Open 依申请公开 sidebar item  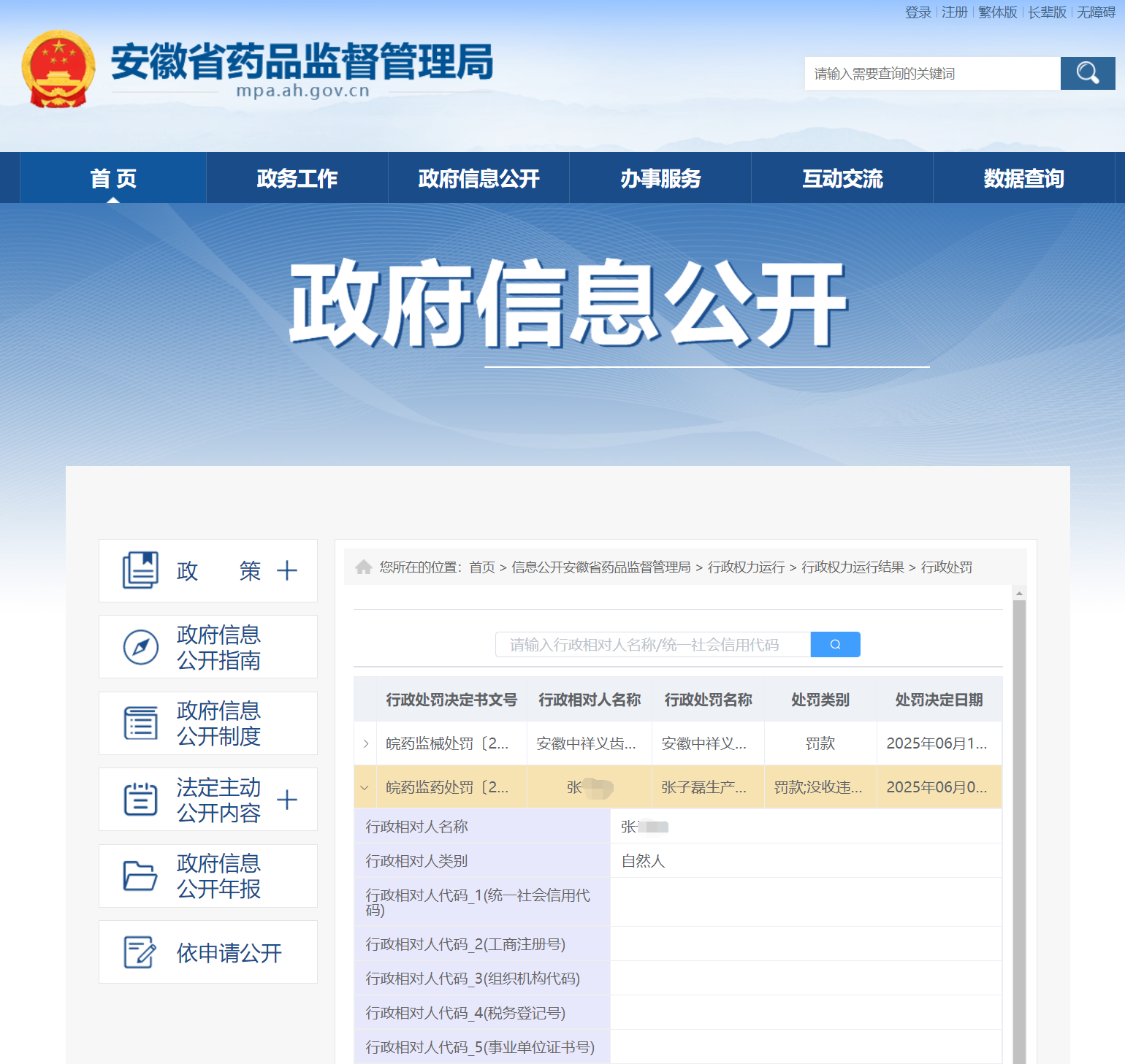[208, 952]
